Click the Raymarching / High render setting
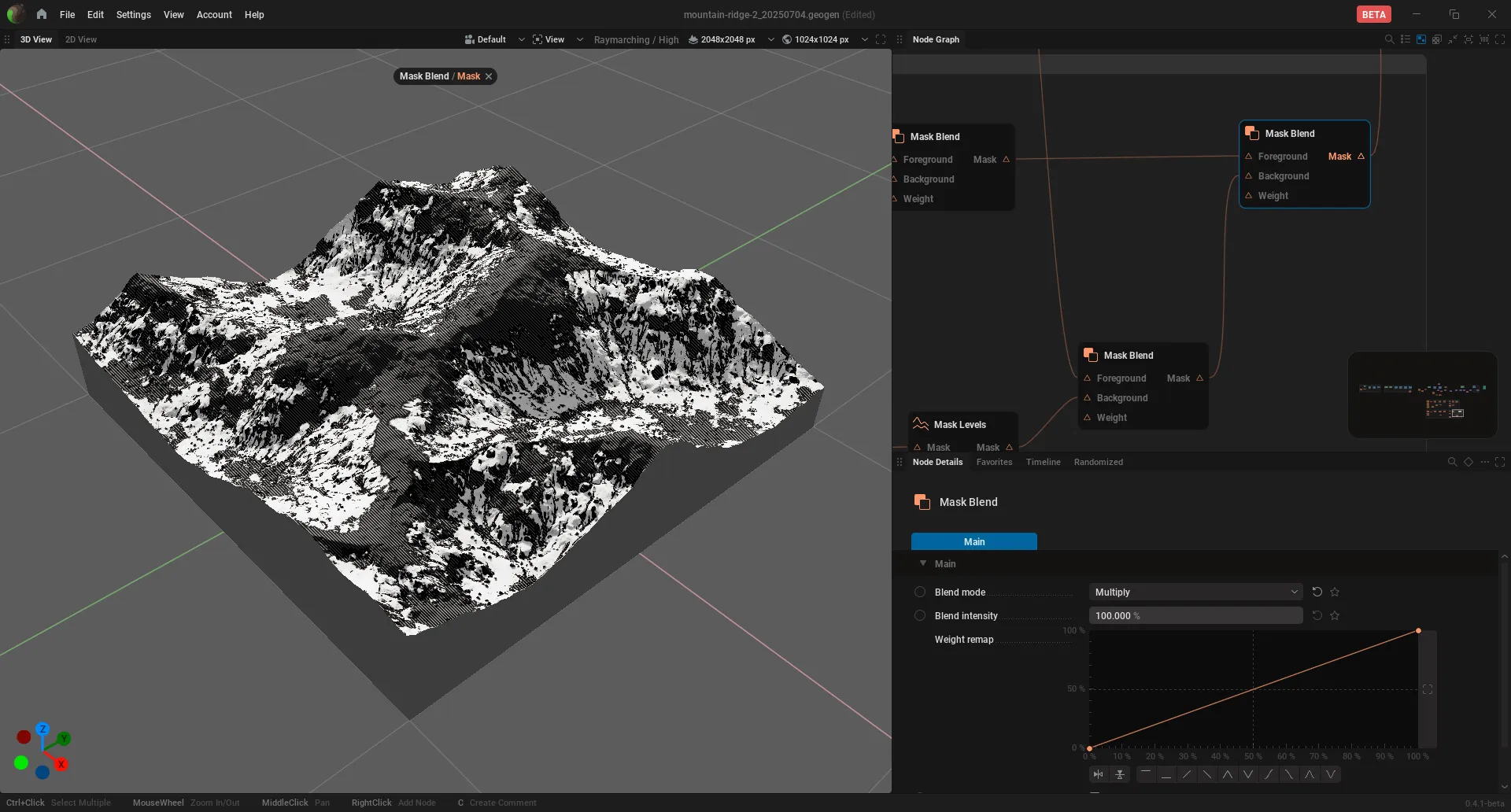1511x812 pixels. 636,39
